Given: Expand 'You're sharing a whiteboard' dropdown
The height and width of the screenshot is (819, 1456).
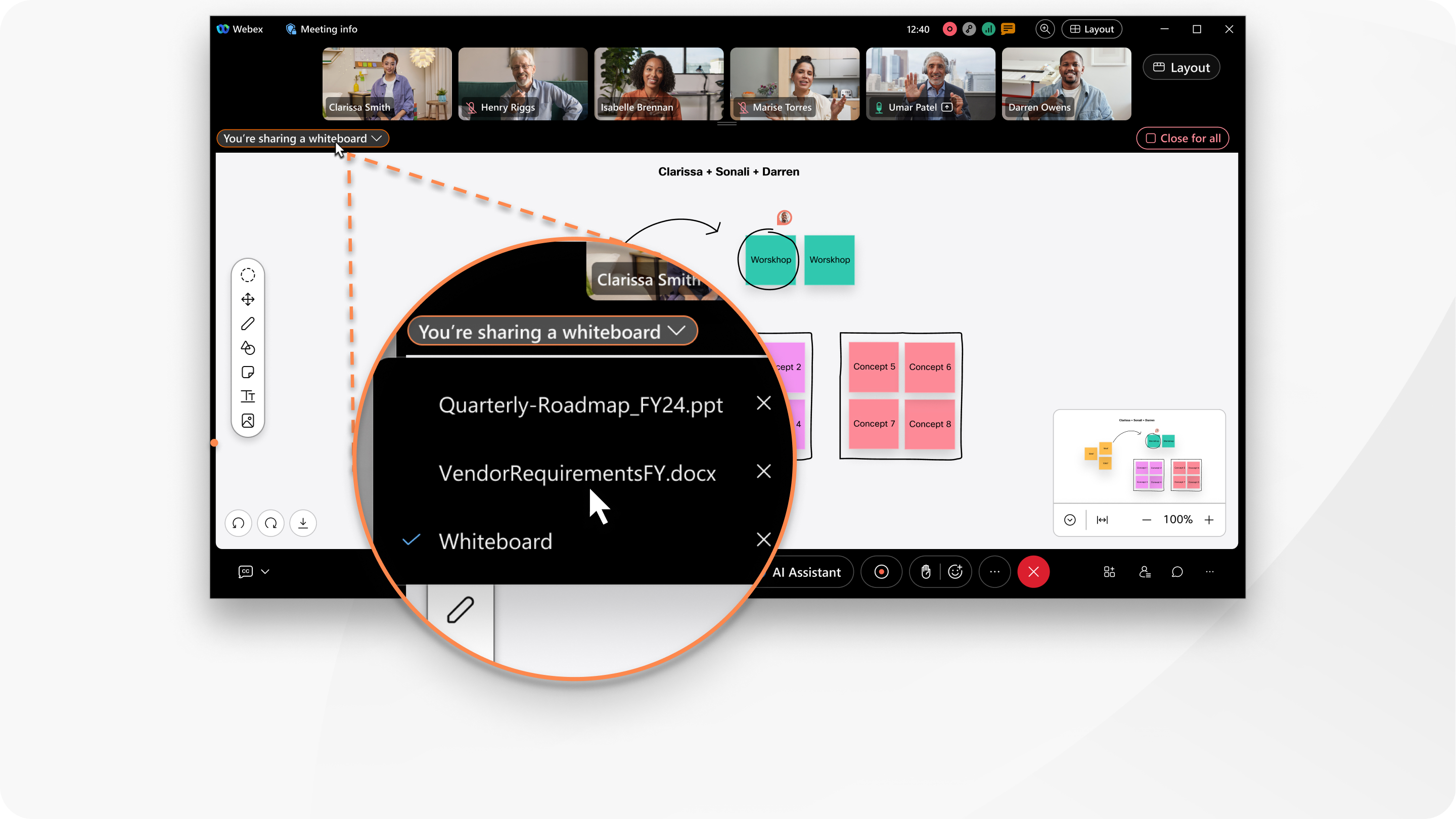Looking at the screenshot, I should (302, 138).
